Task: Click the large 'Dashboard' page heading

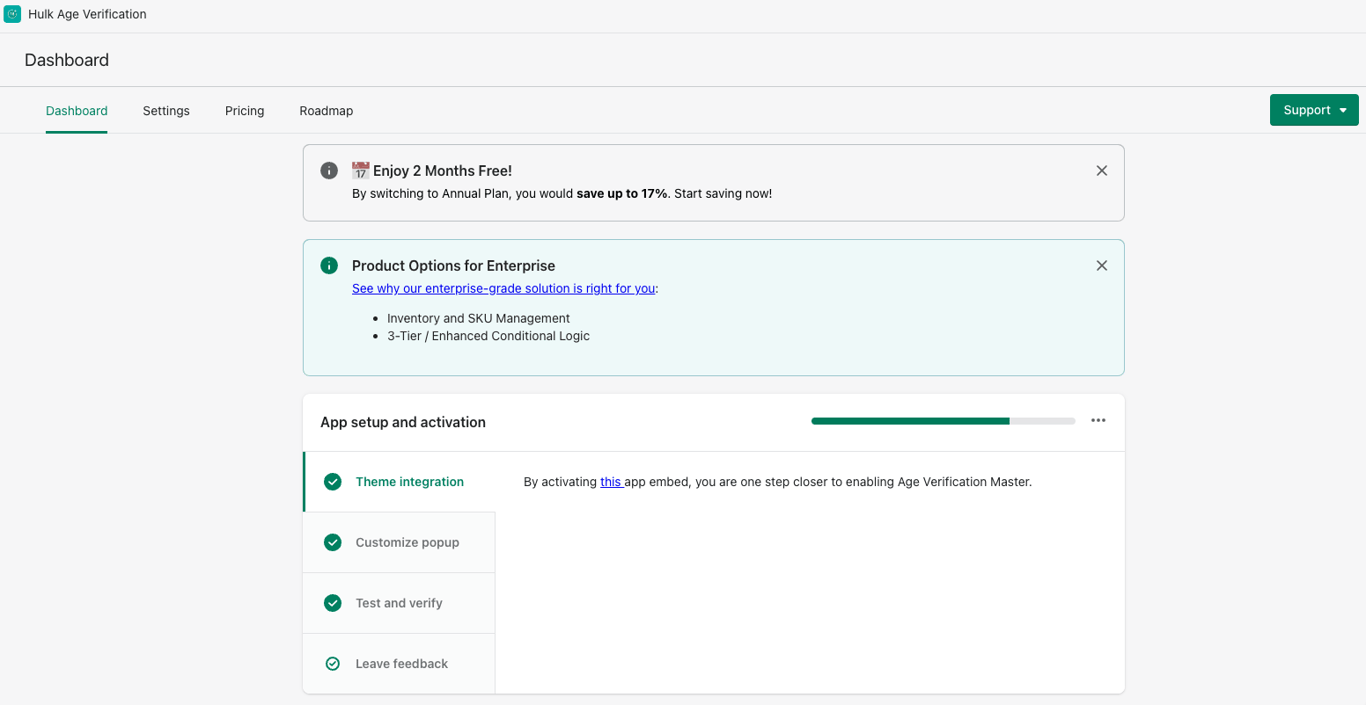Action: coord(67,60)
